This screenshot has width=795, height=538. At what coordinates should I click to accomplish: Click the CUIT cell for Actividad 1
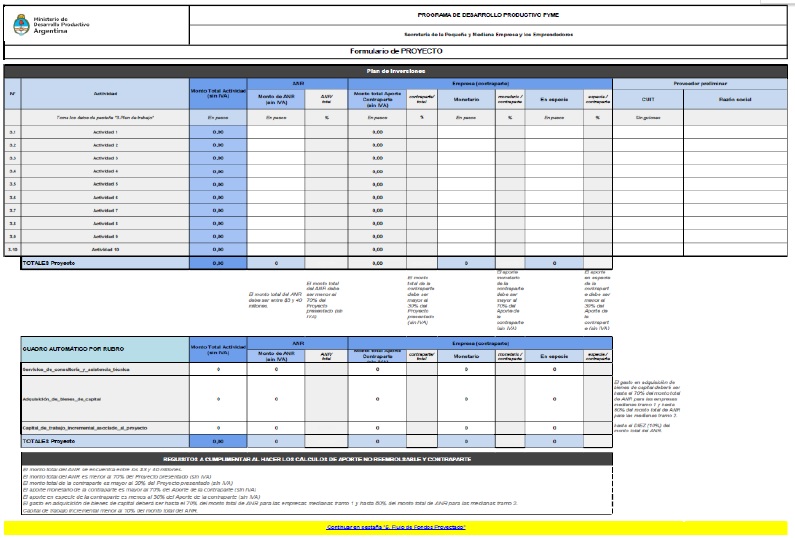(x=647, y=132)
